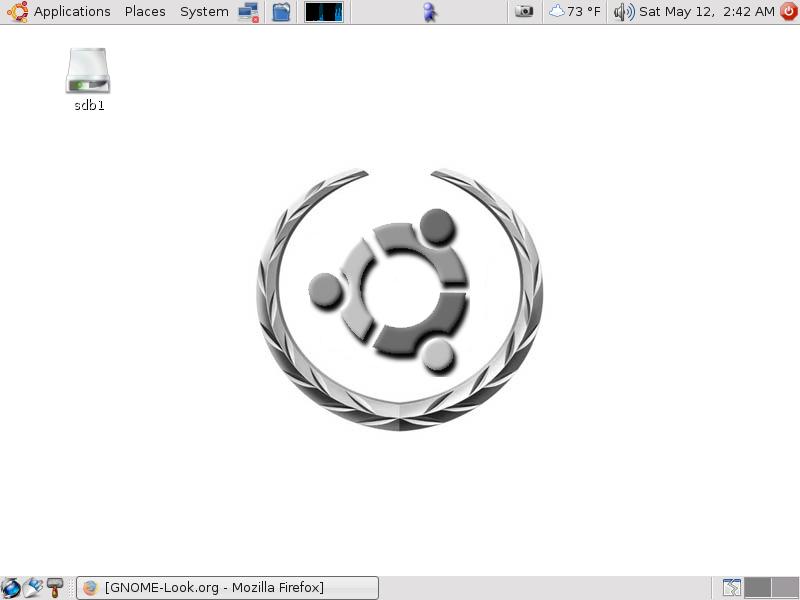
Task: Open the System menu
Action: pos(204,11)
